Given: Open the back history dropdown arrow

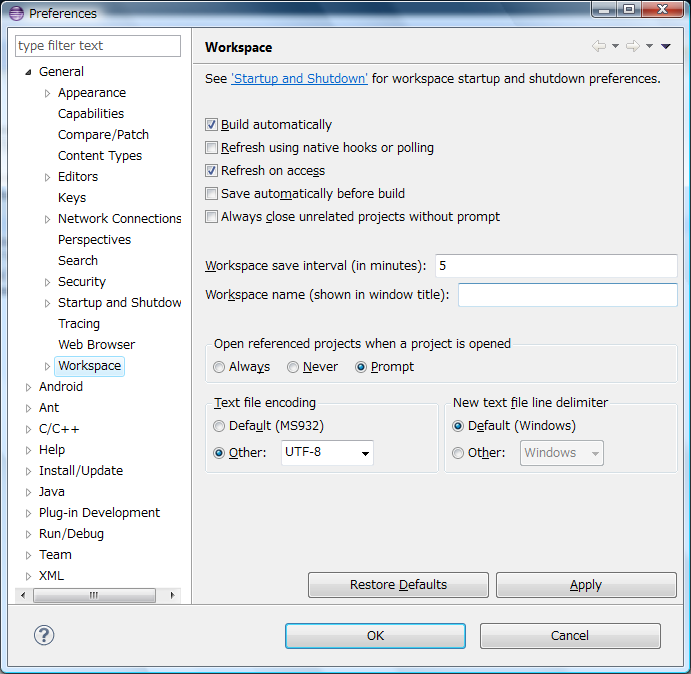Looking at the screenshot, I should 615,46.
